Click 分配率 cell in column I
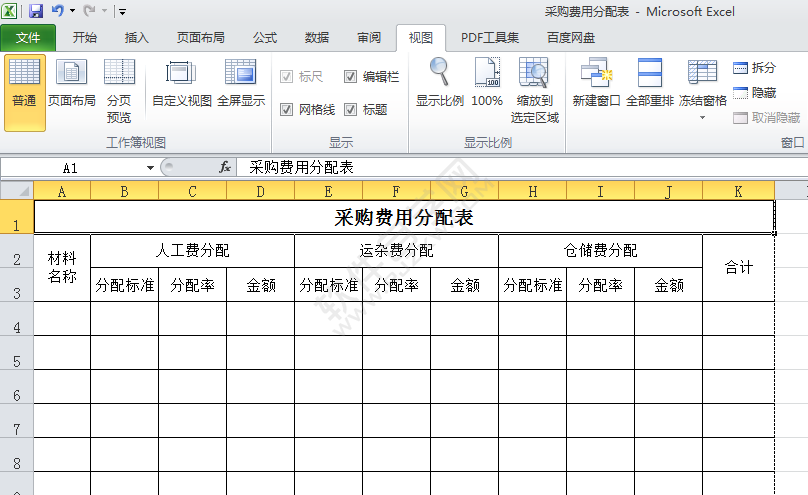 tap(600, 285)
